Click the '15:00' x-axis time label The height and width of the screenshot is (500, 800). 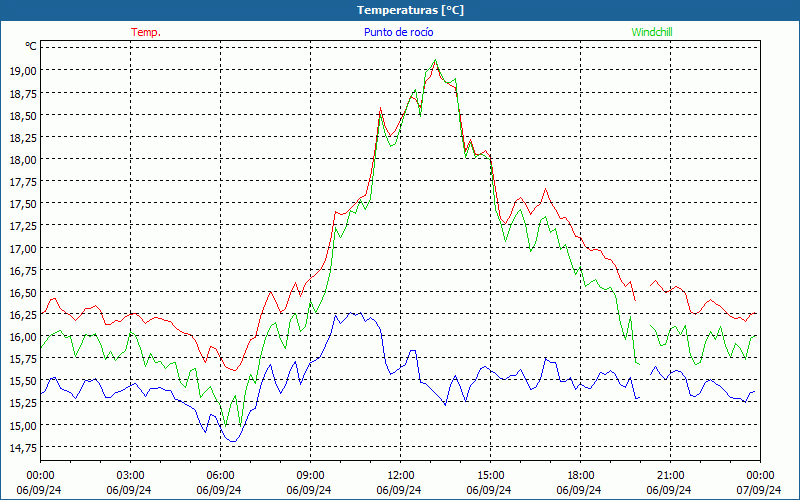pos(490,476)
